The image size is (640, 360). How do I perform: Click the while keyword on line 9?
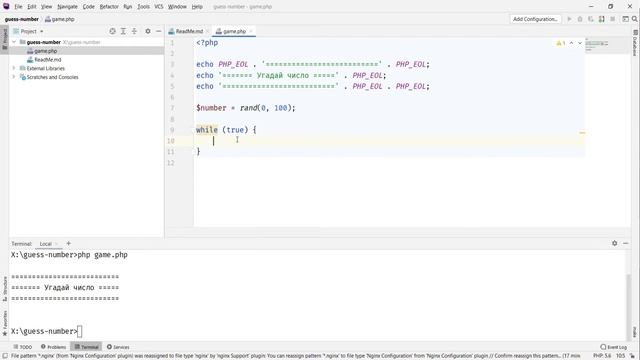pos(207,130)
